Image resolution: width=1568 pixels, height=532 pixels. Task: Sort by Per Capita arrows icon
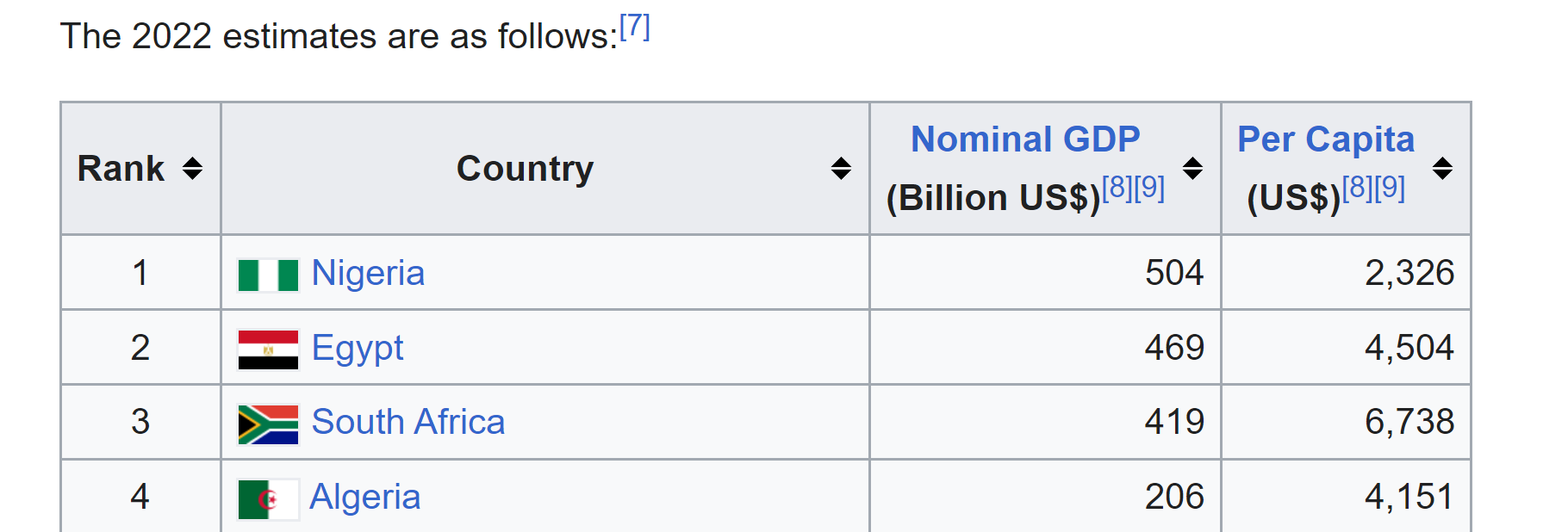(x=1442, y=169)
